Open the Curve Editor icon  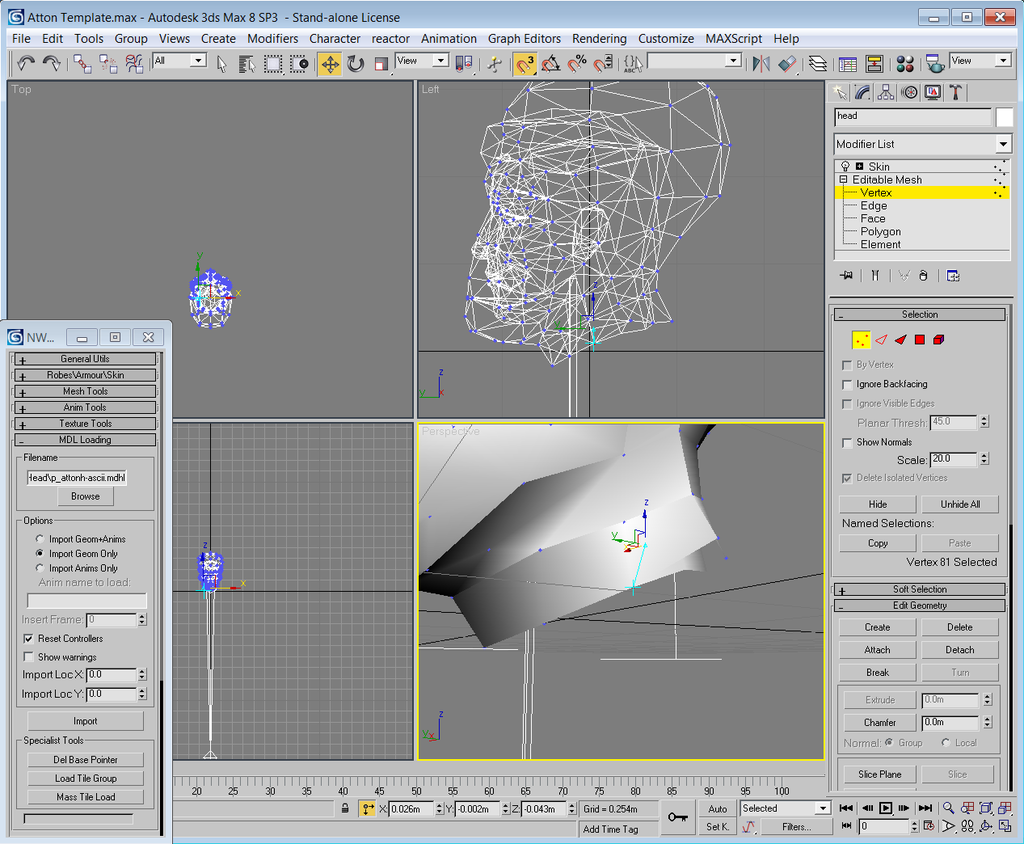[848, 63]
